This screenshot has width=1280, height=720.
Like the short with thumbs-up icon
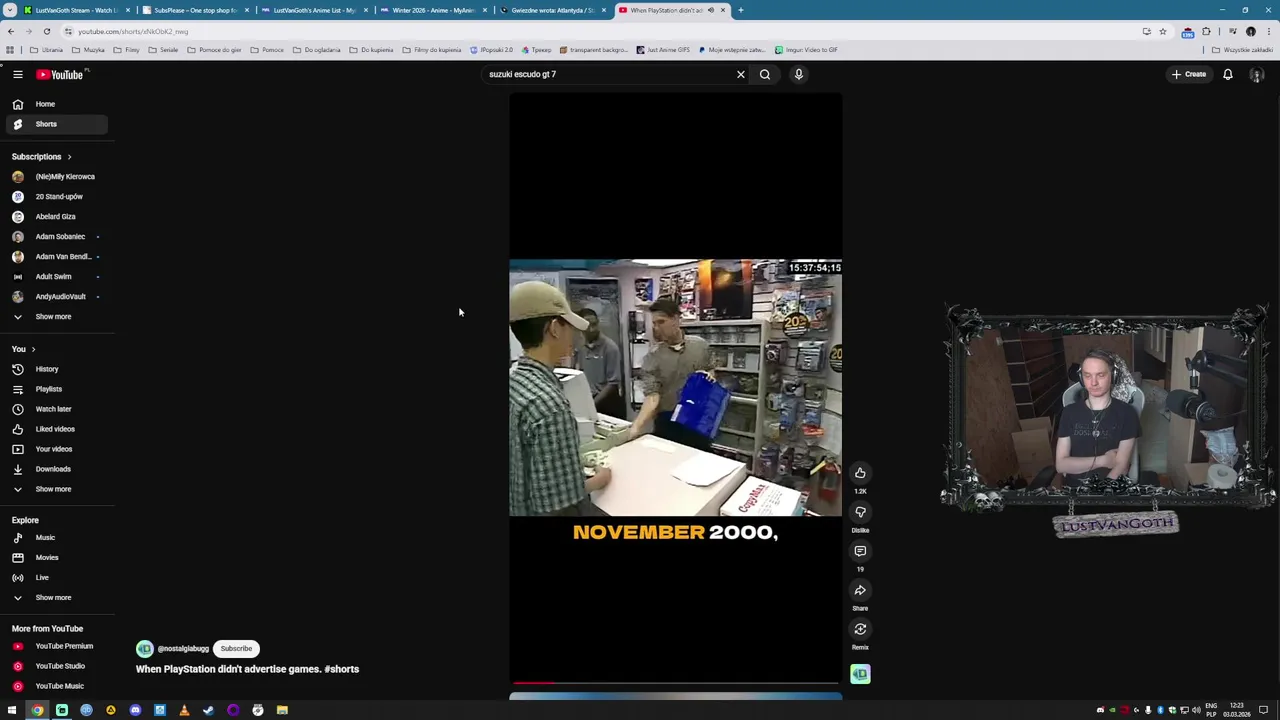[860, 473]
